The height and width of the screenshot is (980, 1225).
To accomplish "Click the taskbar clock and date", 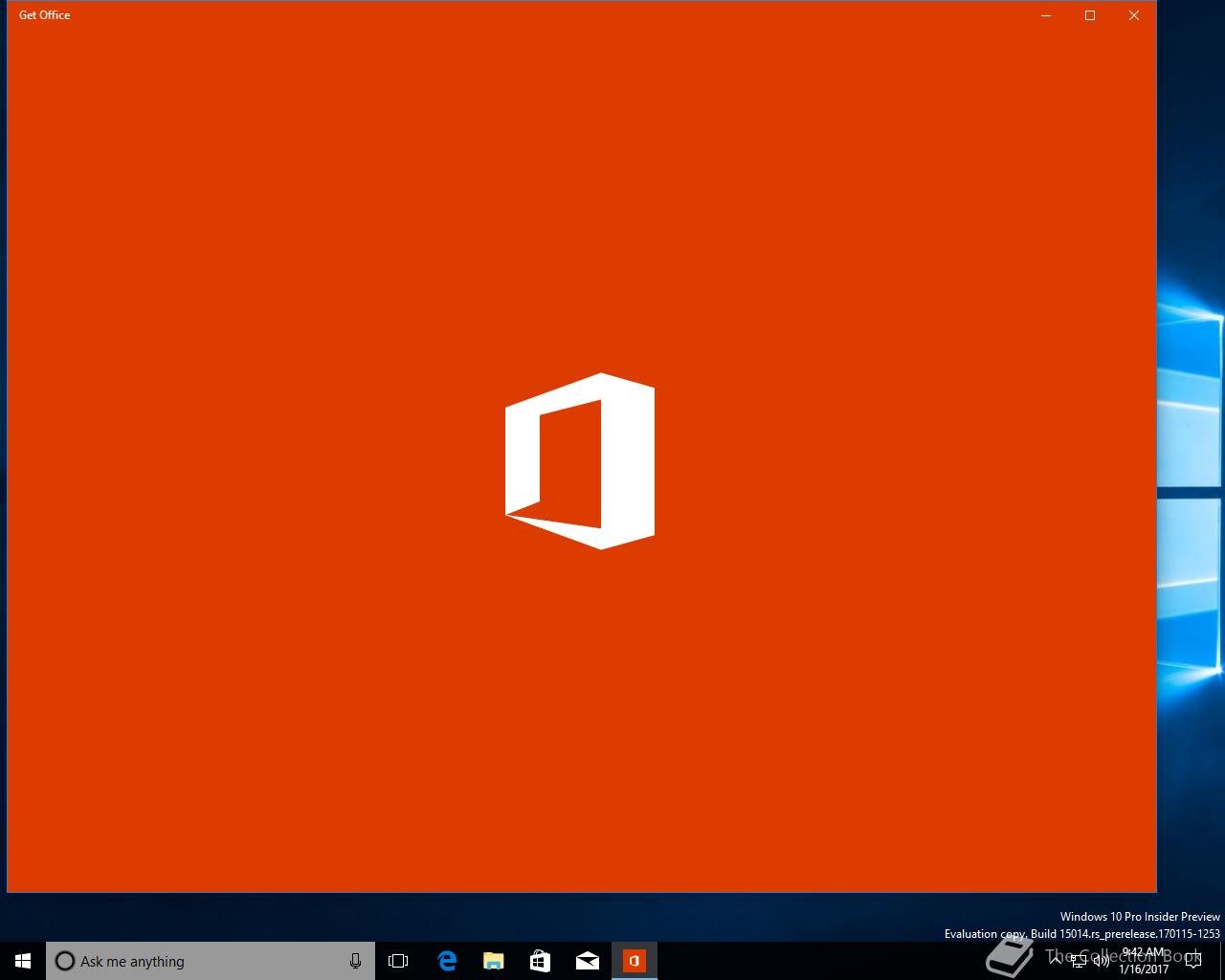I will click(x=1144, y=961).
